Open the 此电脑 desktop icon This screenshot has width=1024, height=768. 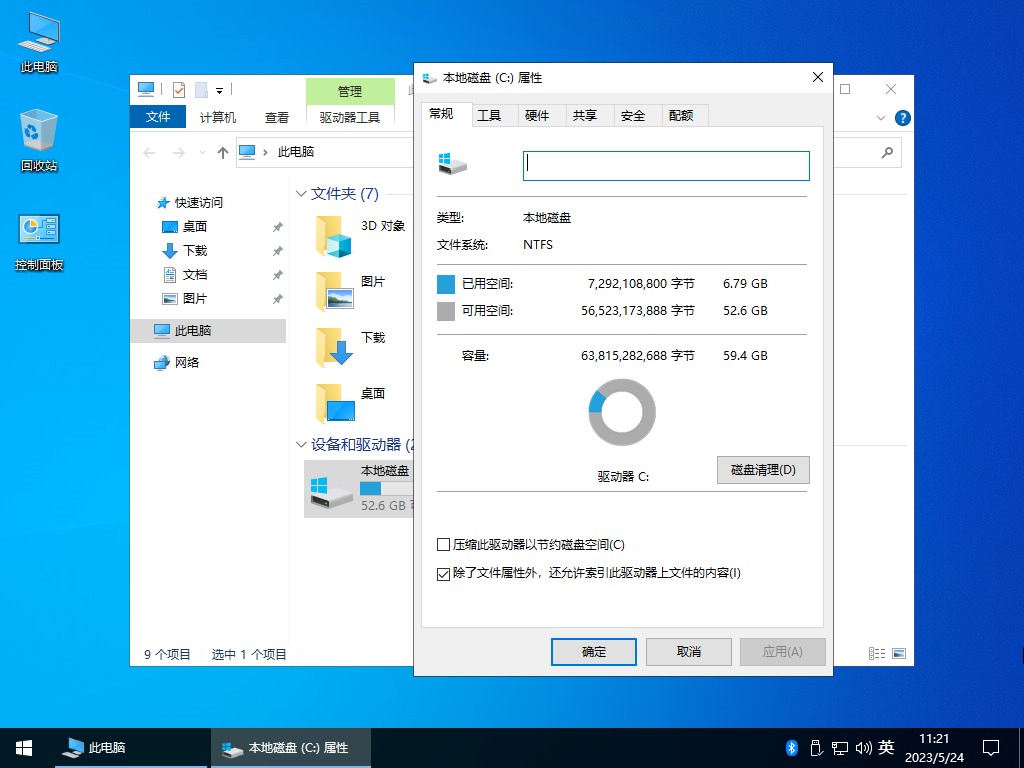click(39, 42)
